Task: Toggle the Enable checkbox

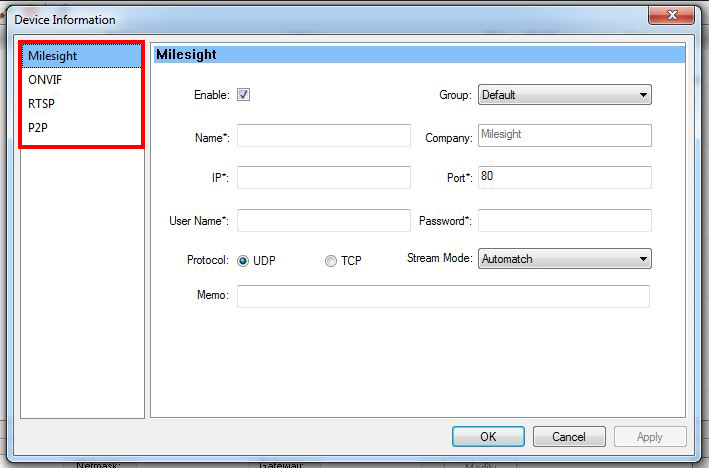Action: (x=243, y=95)
